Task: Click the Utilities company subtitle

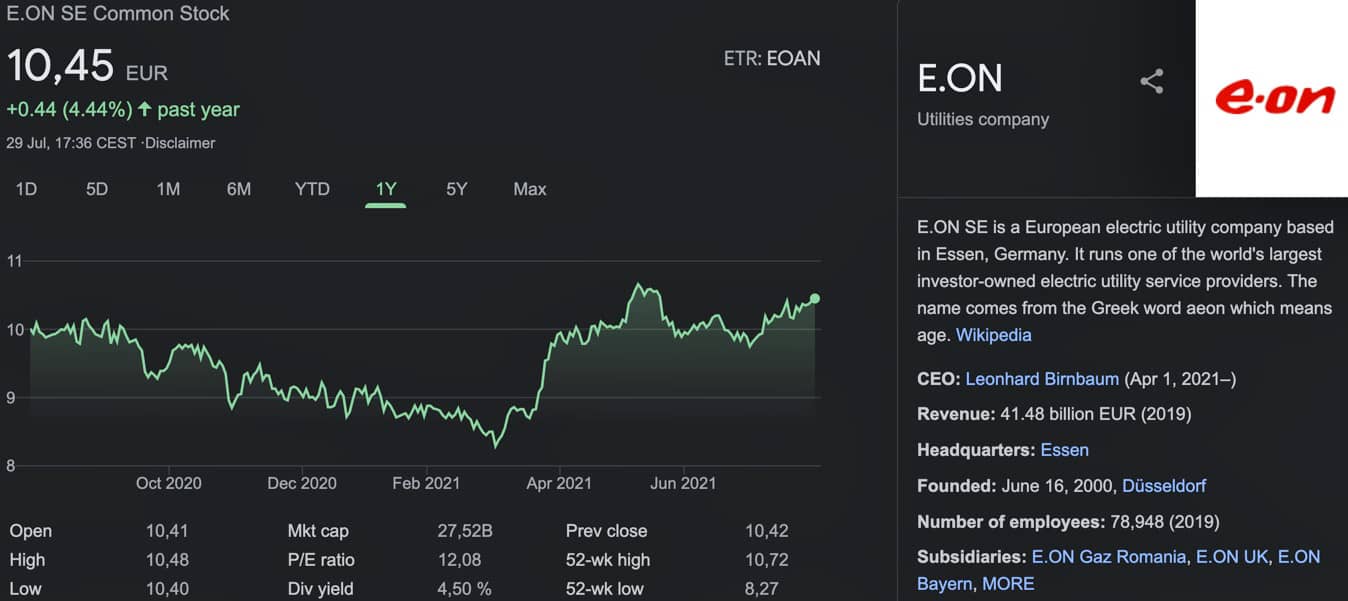Action: pyautogui.click(x=983, y=119)
